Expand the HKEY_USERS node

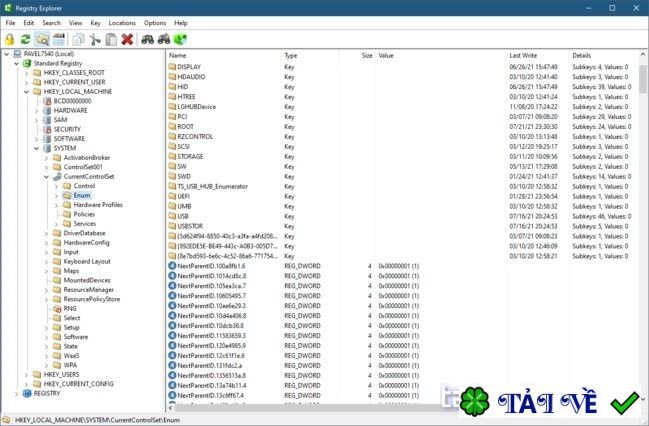coord(26,375)
